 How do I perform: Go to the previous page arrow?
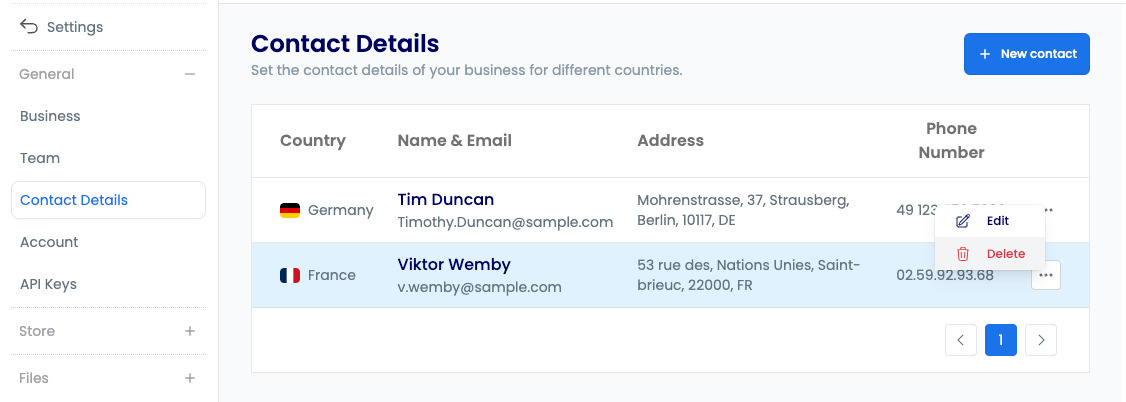coord(960,340)
